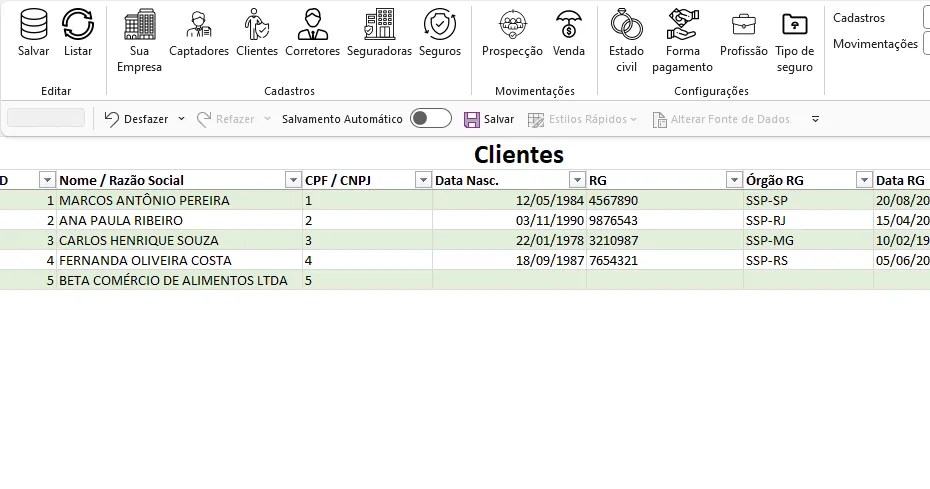Open the quick access toolbar customize chevron
Screen dimensions: 930x489
(x=816, y=119)
